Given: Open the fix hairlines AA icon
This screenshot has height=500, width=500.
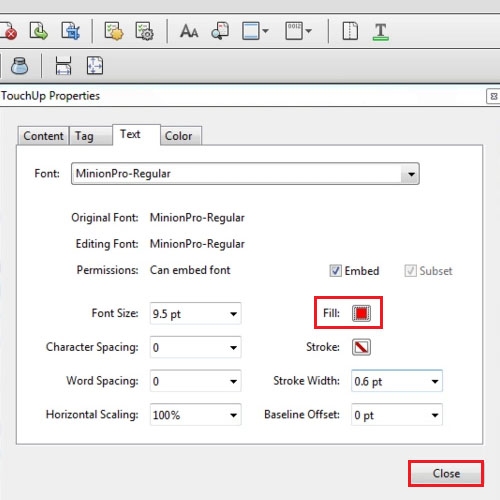Looking at the screenshot, I should [189, 32].
